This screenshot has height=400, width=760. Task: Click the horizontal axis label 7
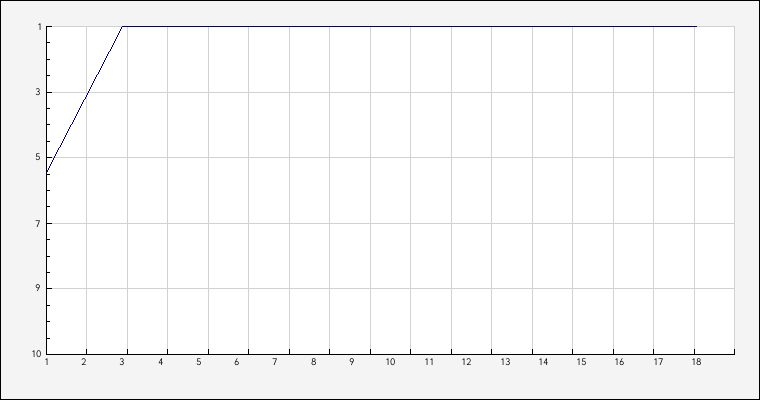(275, 362)
